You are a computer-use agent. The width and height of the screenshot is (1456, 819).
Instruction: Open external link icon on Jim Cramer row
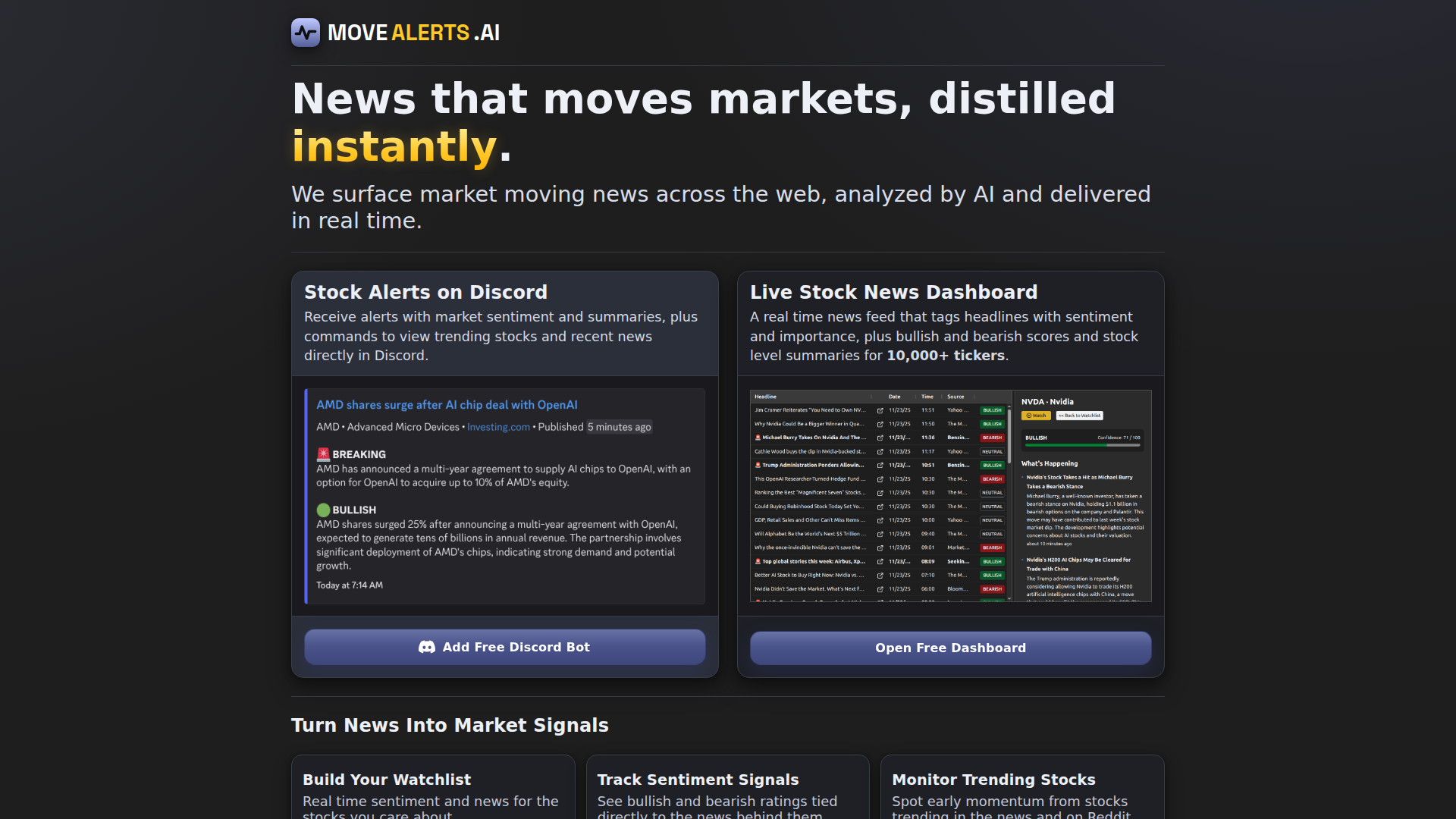(x=880, y=410)
